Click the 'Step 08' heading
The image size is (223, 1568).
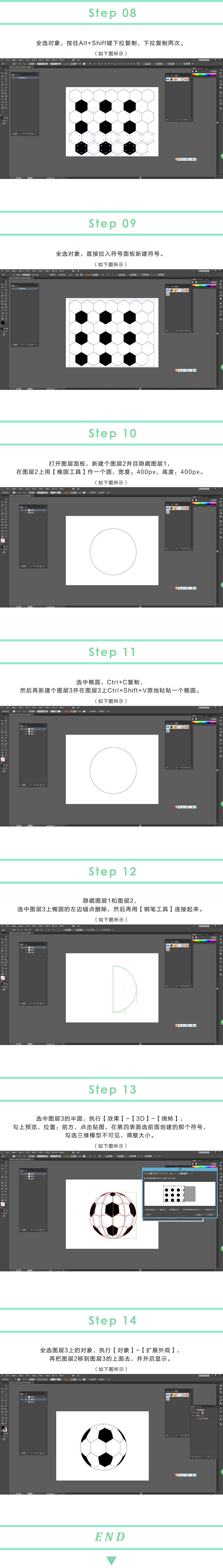112,13
